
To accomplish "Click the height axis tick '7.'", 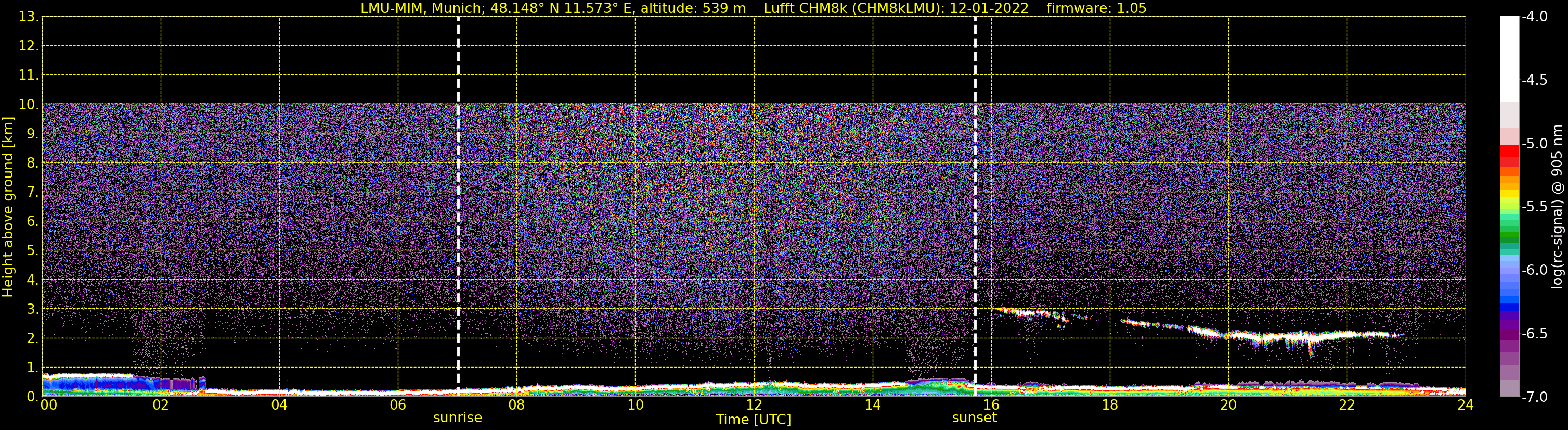I will tap(32, 193).
